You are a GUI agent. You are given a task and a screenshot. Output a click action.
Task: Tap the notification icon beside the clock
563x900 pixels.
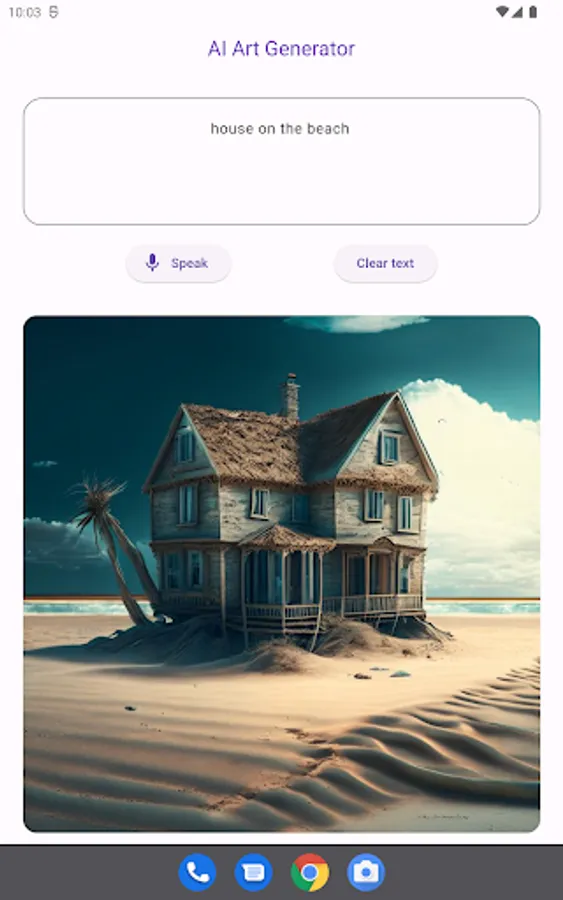pos(53,12)
